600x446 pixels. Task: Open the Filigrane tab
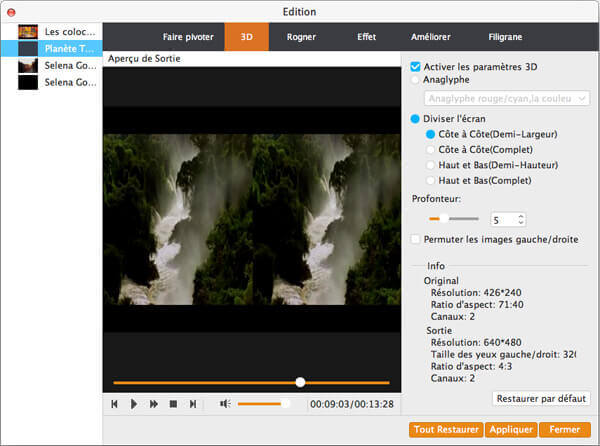pos(503,36)
